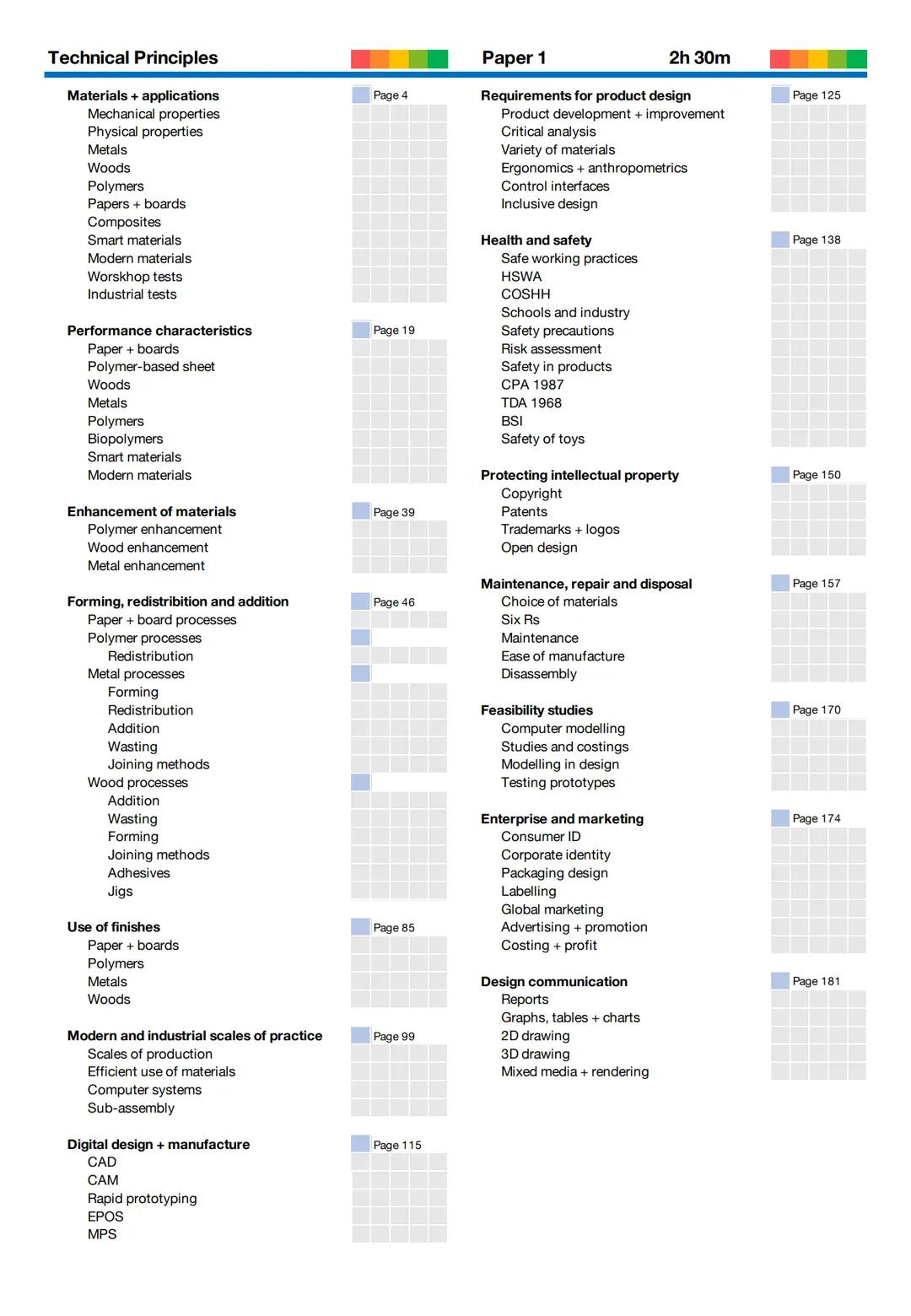Select the blue square next to Page 138
The image size is (911, 1316).
(780, 240)
